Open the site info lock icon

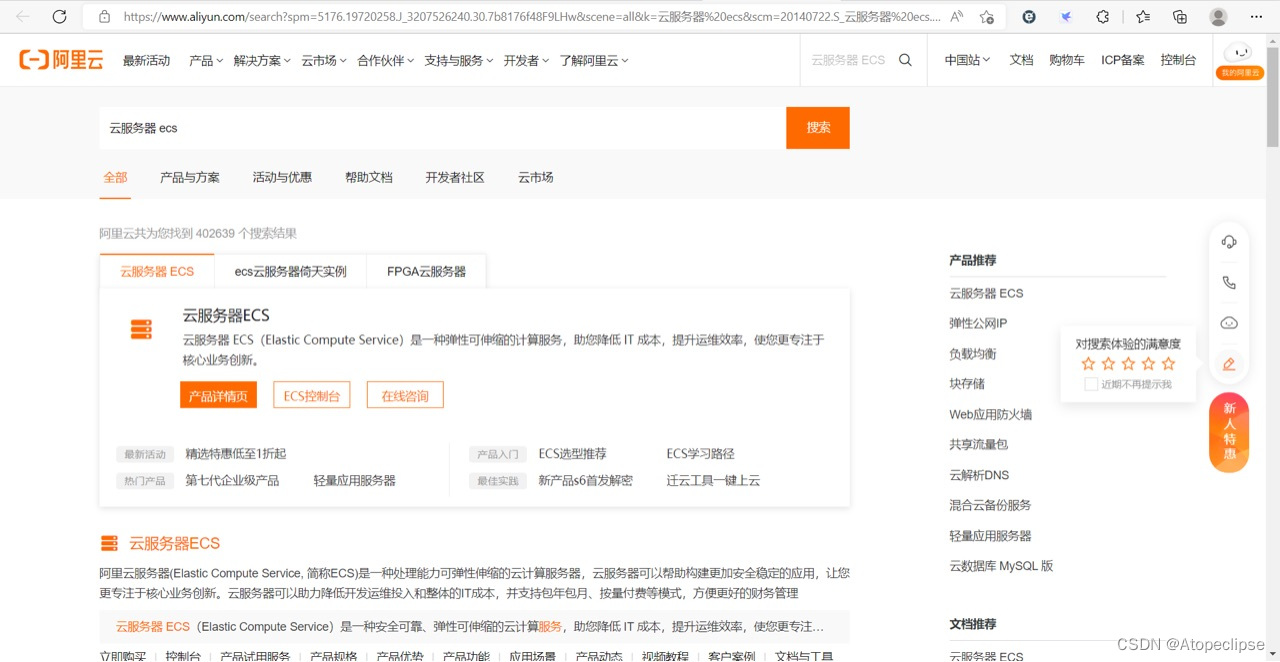pyautogui.click(x=104, y=17)
